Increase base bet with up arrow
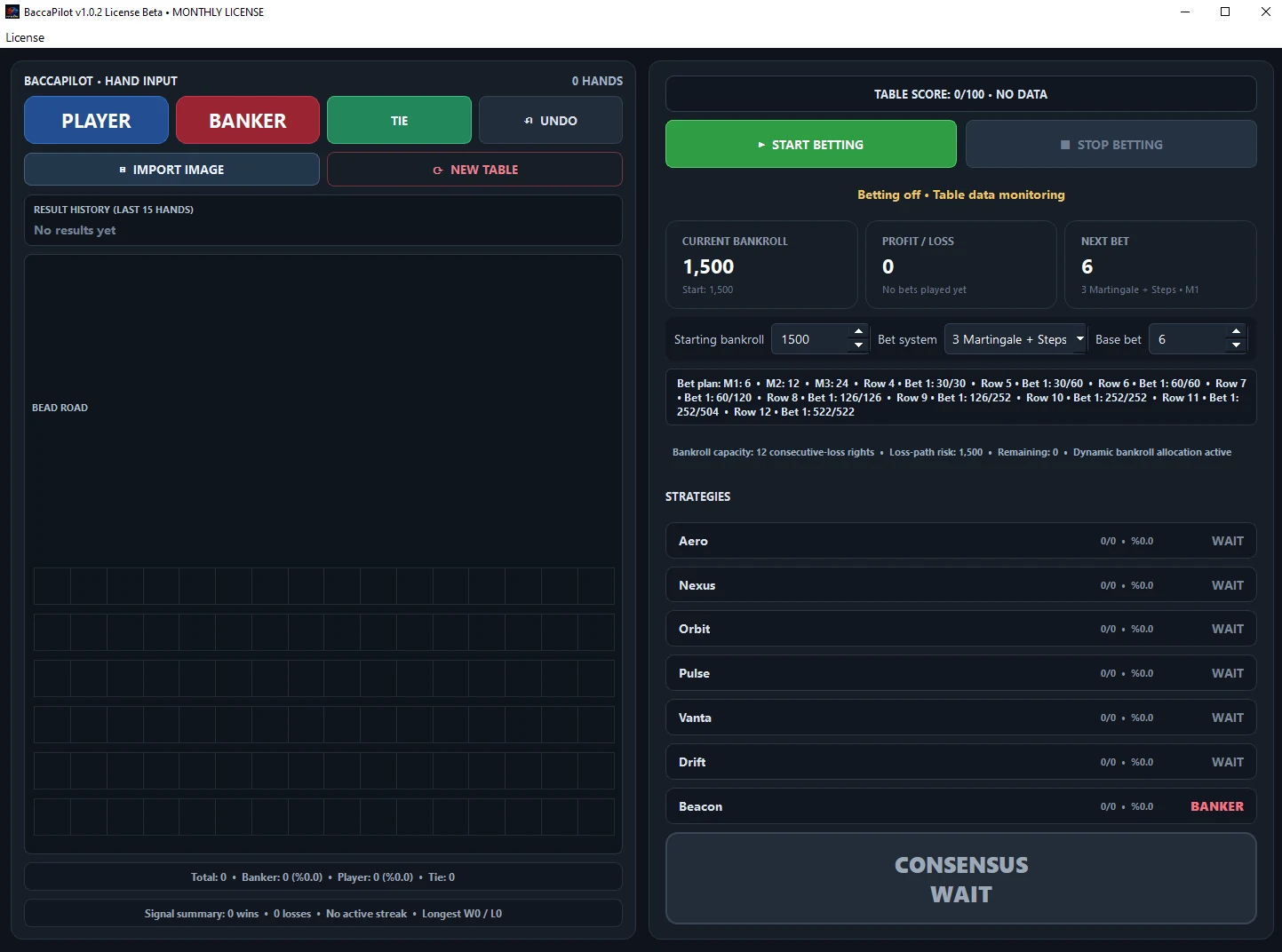 (x=1236, y=332)
